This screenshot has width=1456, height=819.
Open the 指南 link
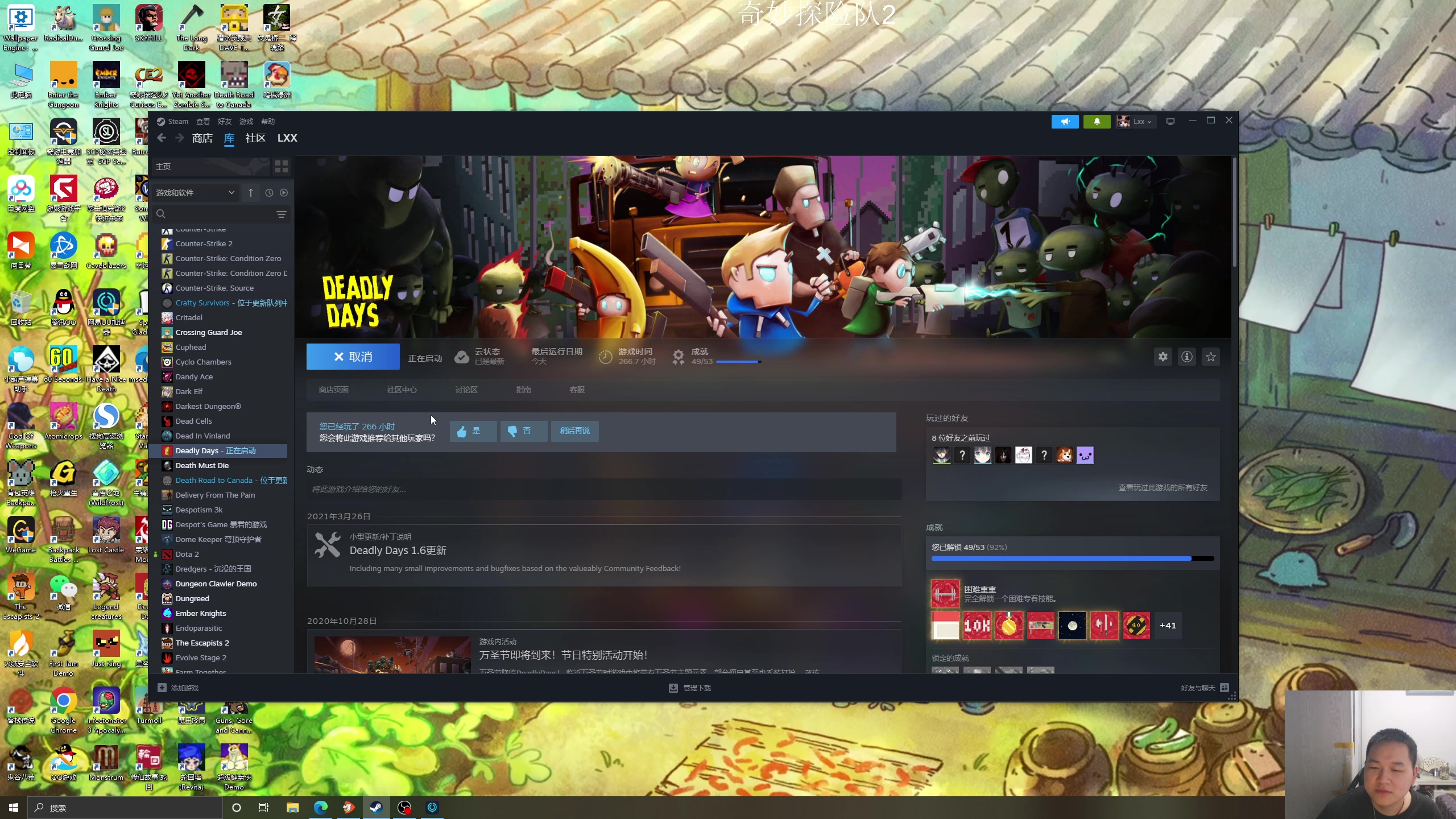pos(523,390)
